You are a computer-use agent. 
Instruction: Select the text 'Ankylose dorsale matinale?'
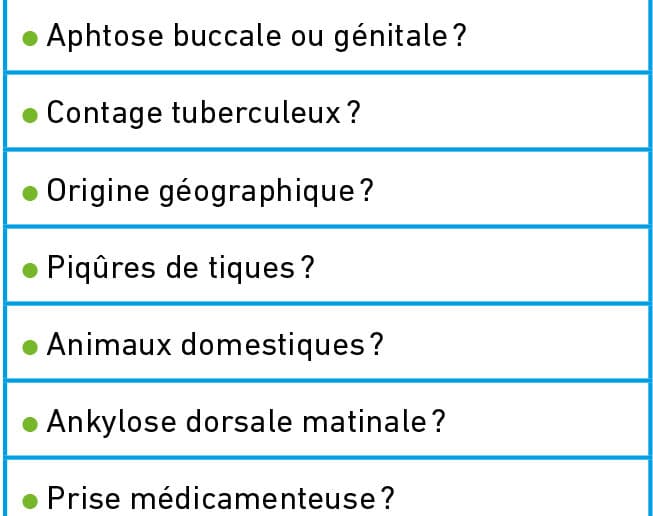[x=246, y=422]
